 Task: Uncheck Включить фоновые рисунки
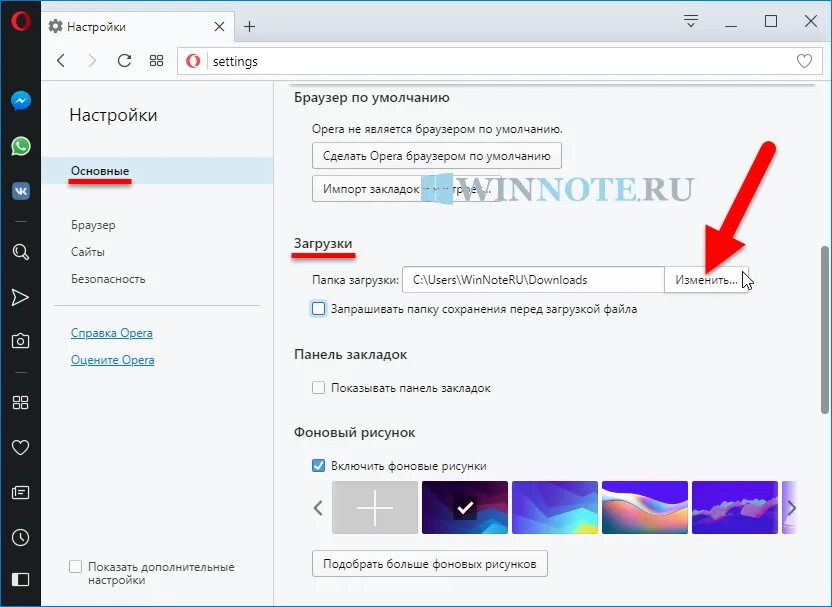point(318,466)
